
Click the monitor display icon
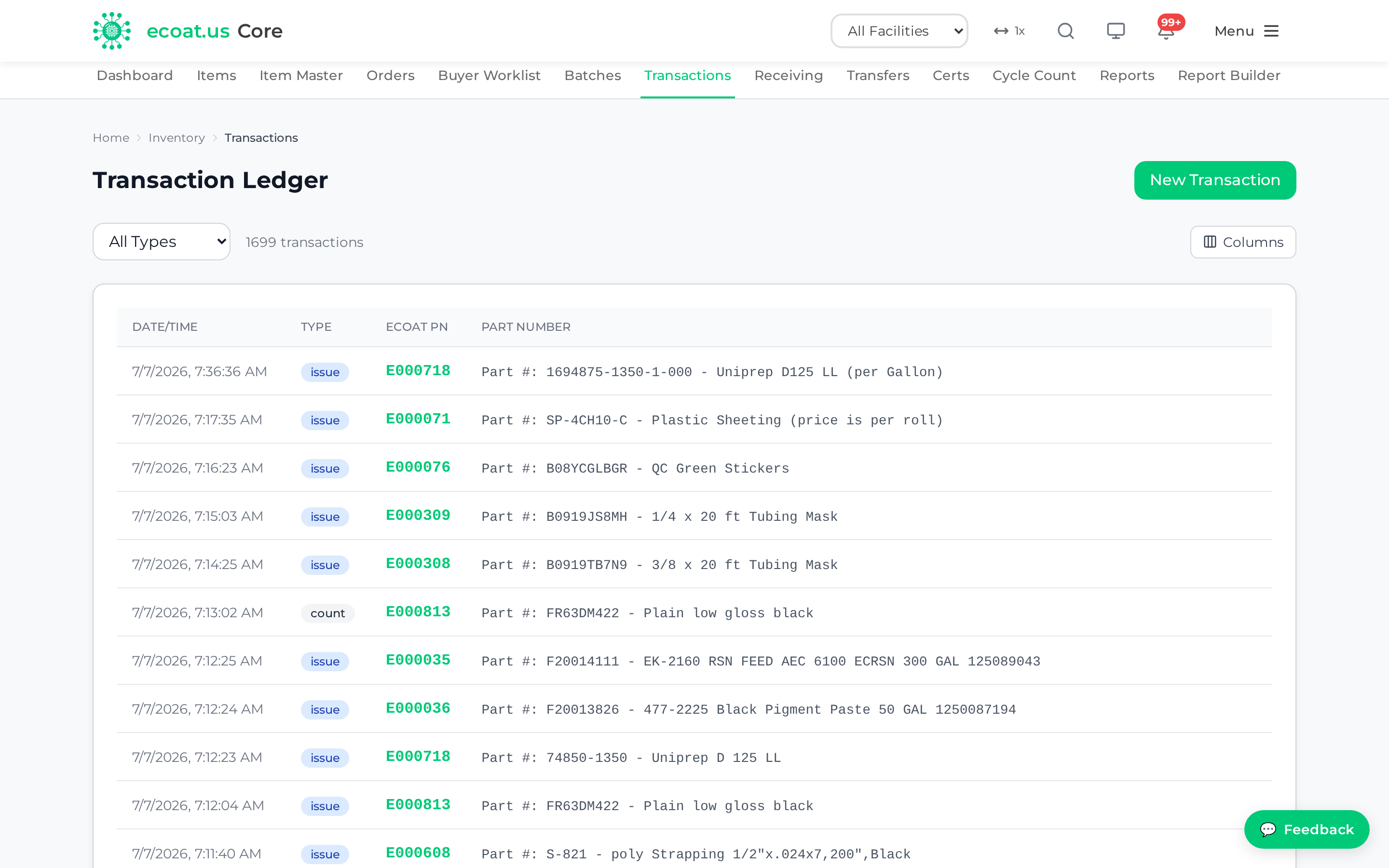[x=1115, y=31]
